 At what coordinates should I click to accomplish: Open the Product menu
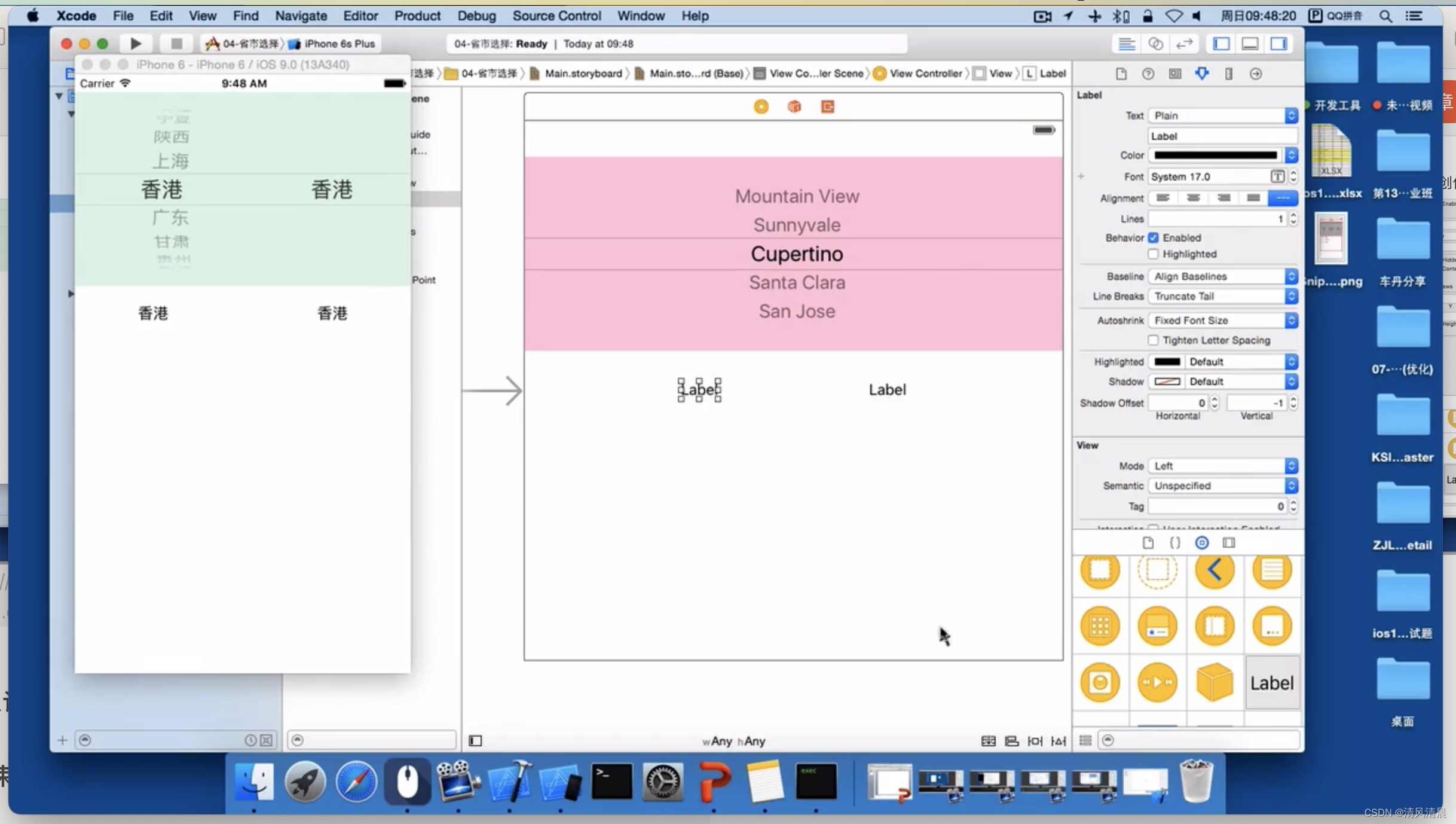pos(417,16)
